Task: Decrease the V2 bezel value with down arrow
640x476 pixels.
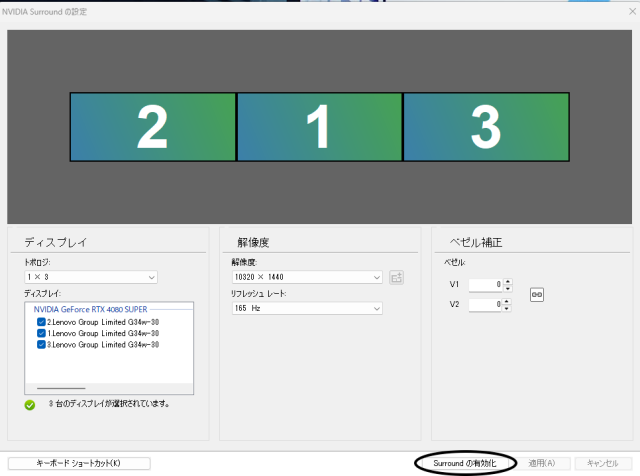Action: coord(508,308)
